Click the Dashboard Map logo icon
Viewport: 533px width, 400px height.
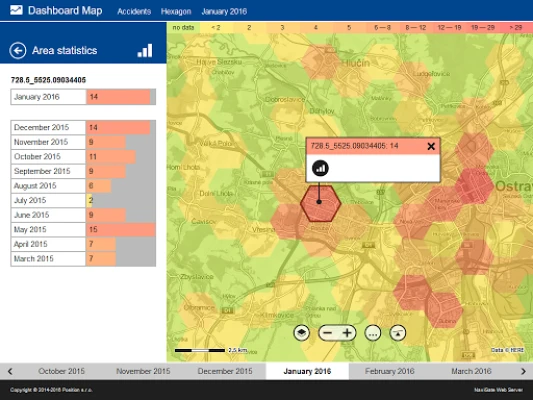pyautogui.click(x=16, y=10)
